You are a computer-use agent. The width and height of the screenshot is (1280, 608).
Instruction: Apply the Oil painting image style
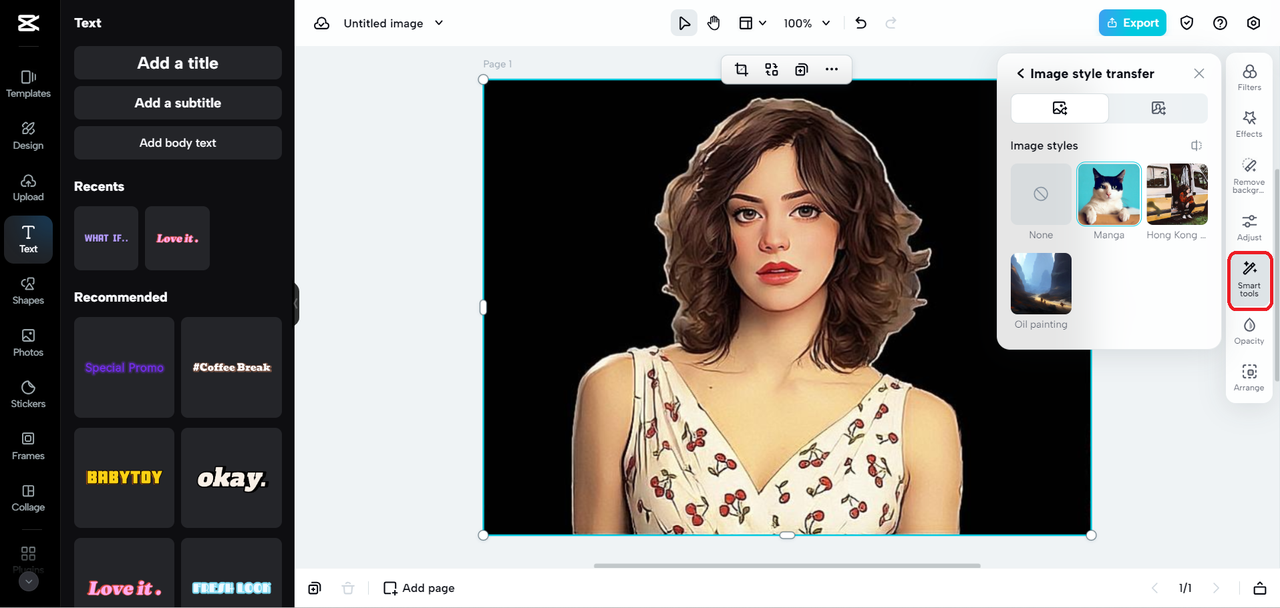[x=1040, y=283]
